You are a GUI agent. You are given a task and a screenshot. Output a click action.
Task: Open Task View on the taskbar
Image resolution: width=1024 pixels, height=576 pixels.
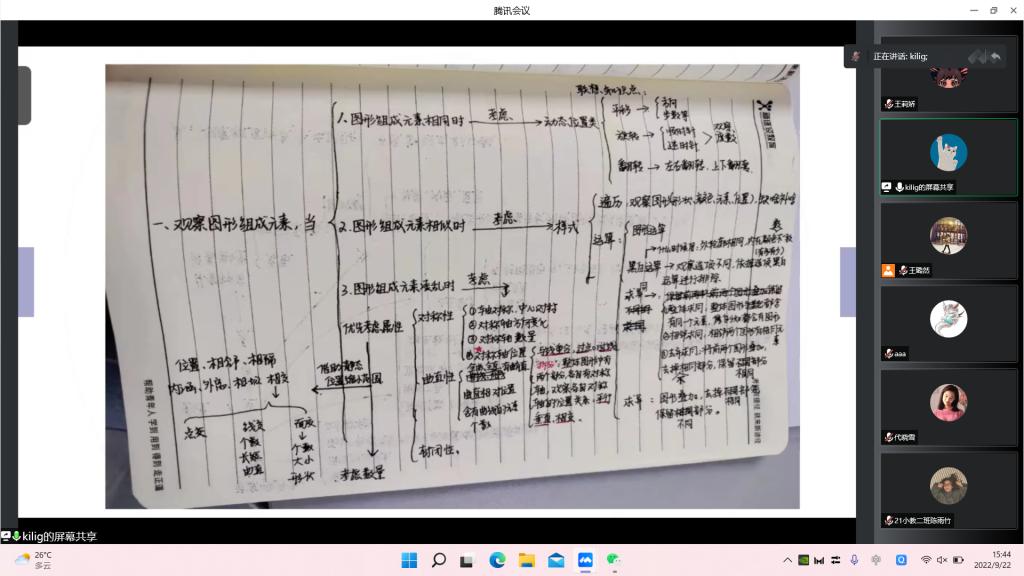467,560
